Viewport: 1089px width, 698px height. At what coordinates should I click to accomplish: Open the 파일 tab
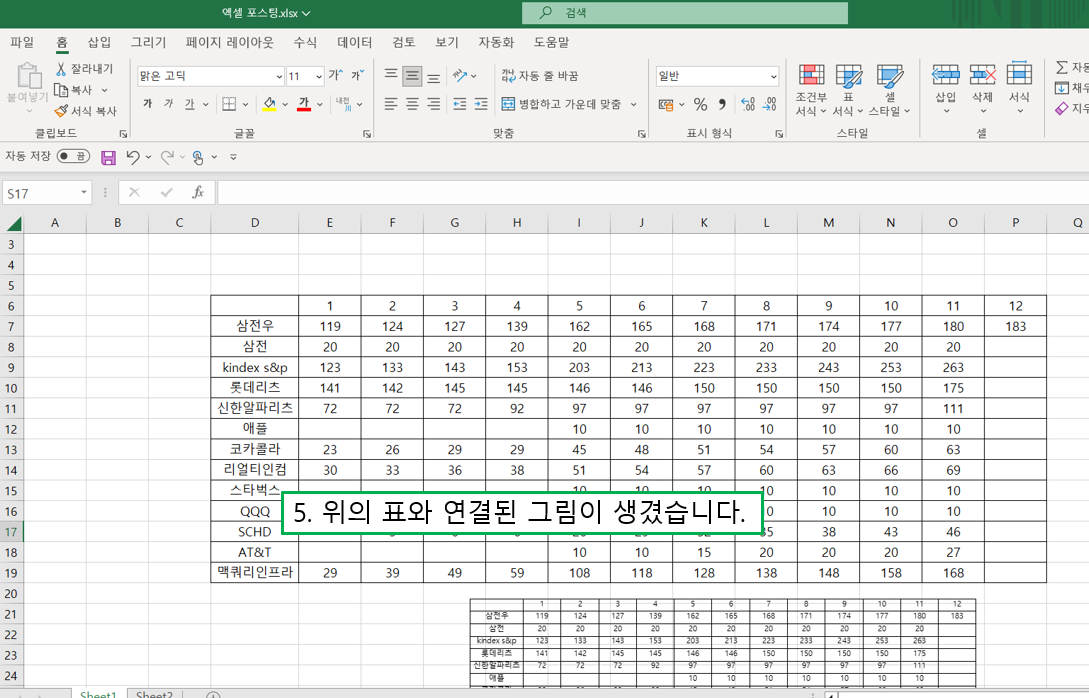coord(22,42)
